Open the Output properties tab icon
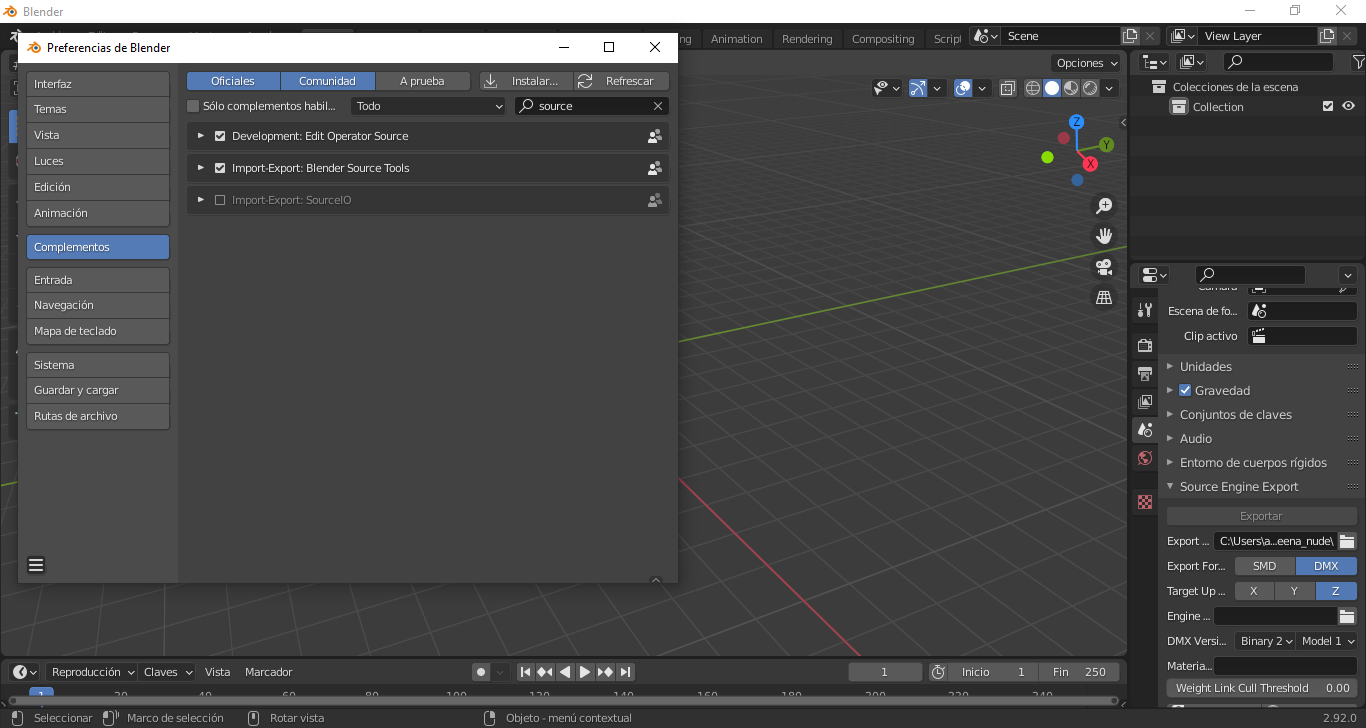 (1145, 373)
